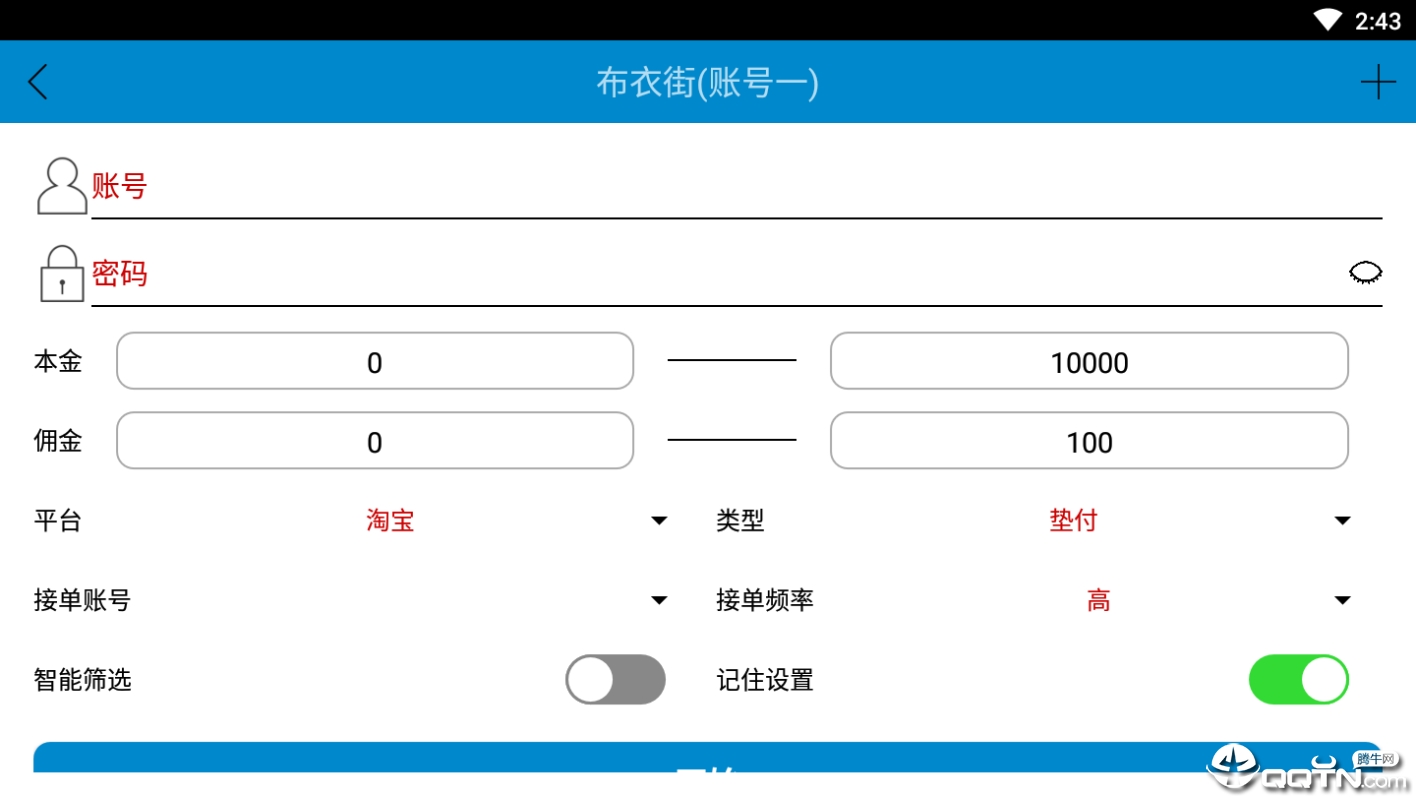
Task: Focus the 账号 account input field
Action: (x=737, y=187)
